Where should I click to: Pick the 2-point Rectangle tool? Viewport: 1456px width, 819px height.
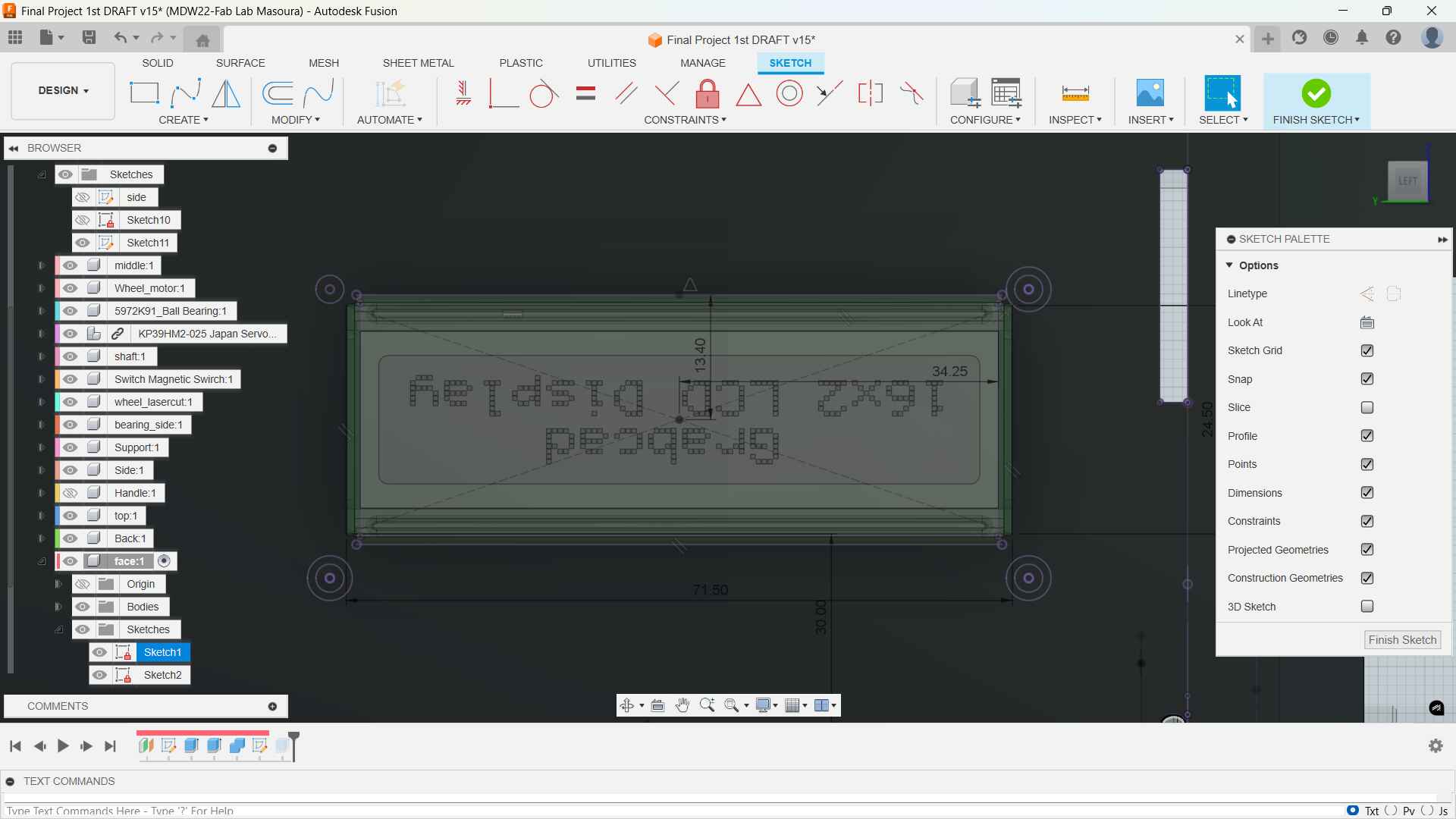click(144, 93)
